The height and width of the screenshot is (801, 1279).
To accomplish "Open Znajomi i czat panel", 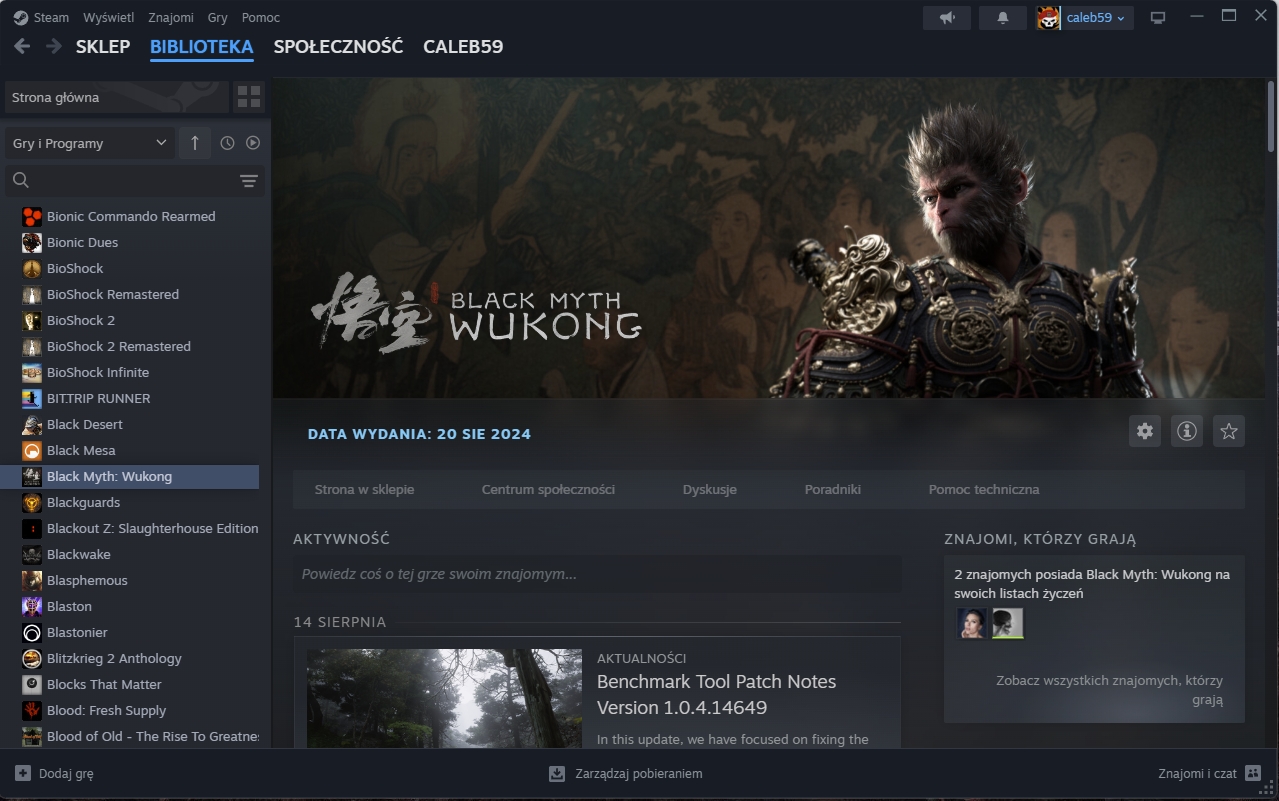I will pos(1210,773).
